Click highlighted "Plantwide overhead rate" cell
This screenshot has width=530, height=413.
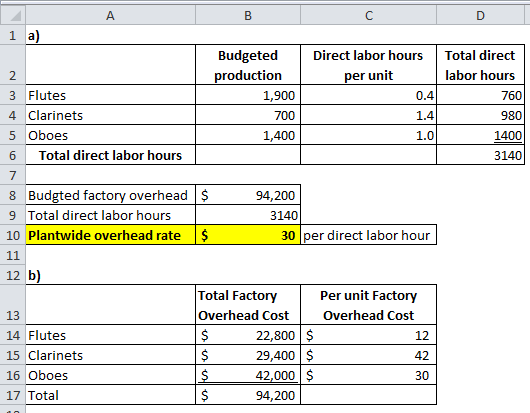tap(111, 235)
